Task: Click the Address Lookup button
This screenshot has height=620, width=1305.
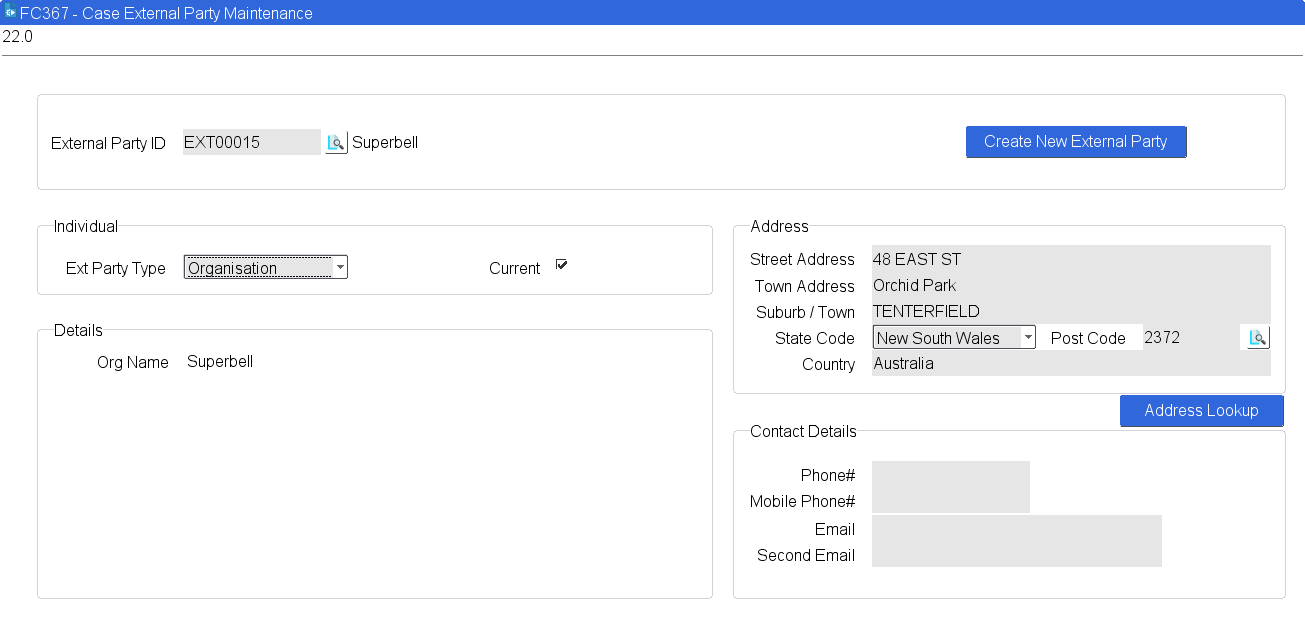Action: pyautogui.click(x=1201, y=411)
